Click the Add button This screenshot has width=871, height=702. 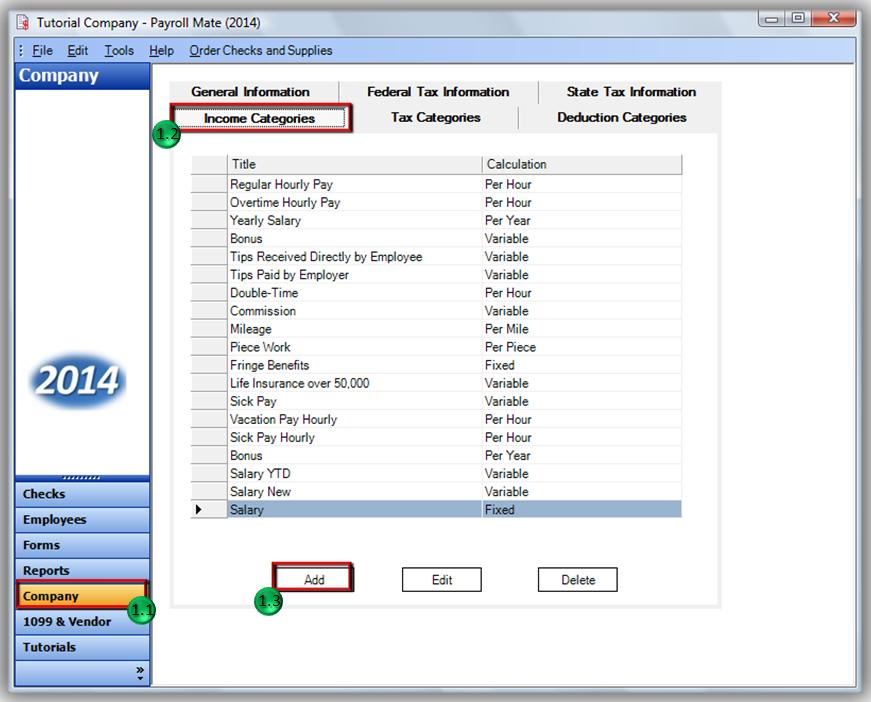[x=314, y=579]
